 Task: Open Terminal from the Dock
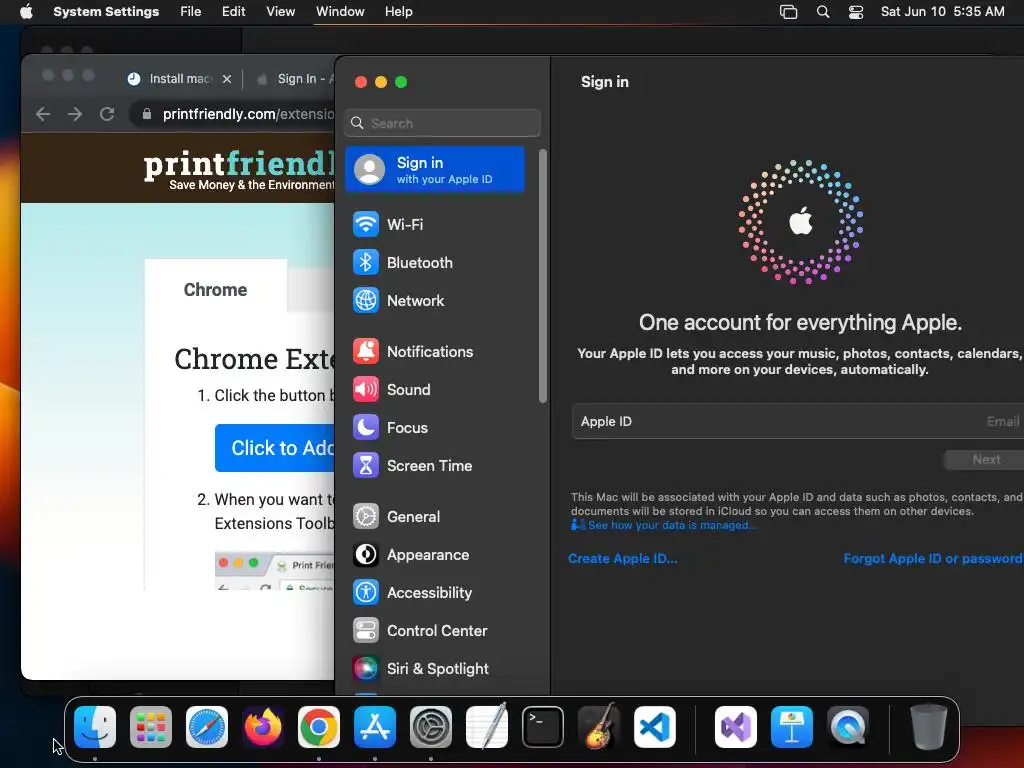pos(543,727)
